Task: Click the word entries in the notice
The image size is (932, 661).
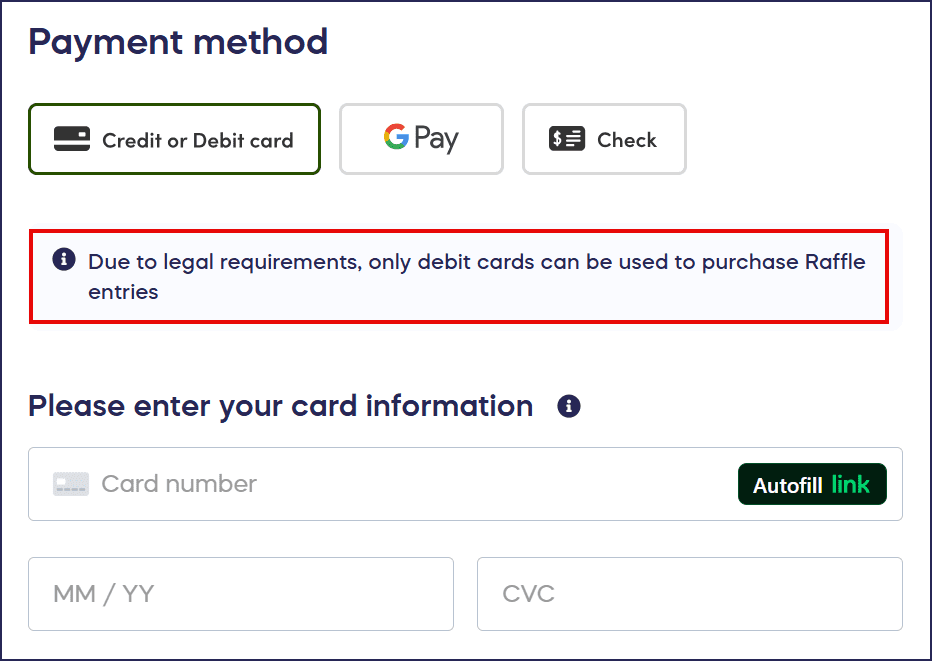Action: coord(123,292)
